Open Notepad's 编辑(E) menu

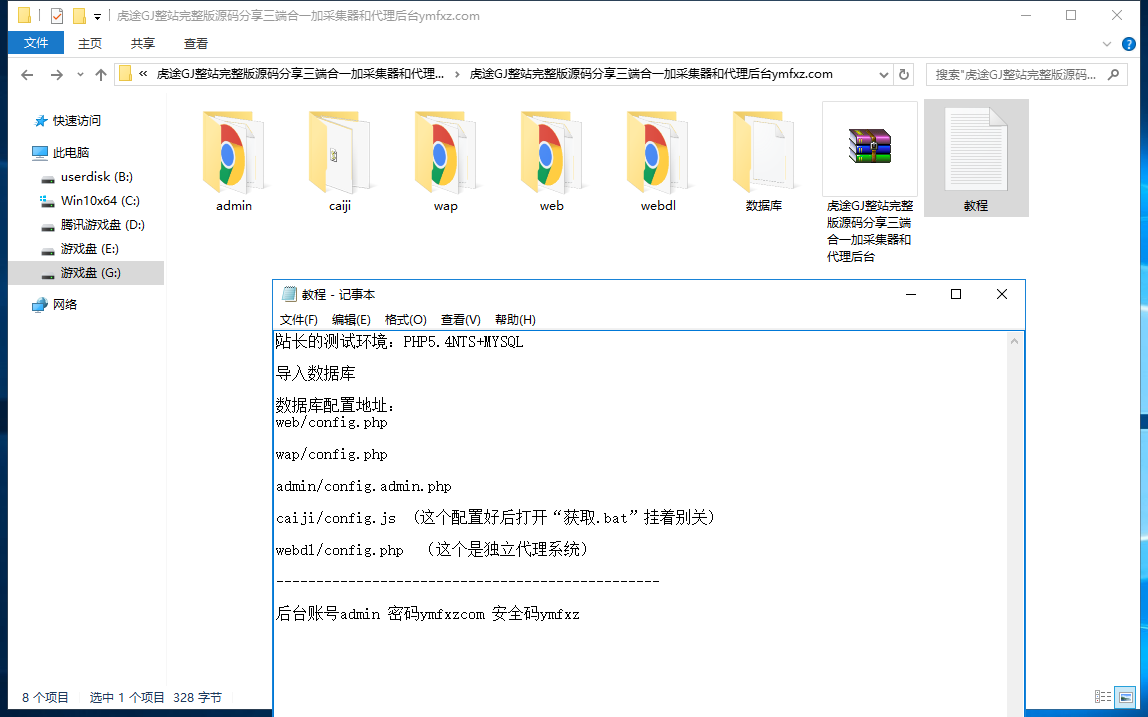[351, 320]
